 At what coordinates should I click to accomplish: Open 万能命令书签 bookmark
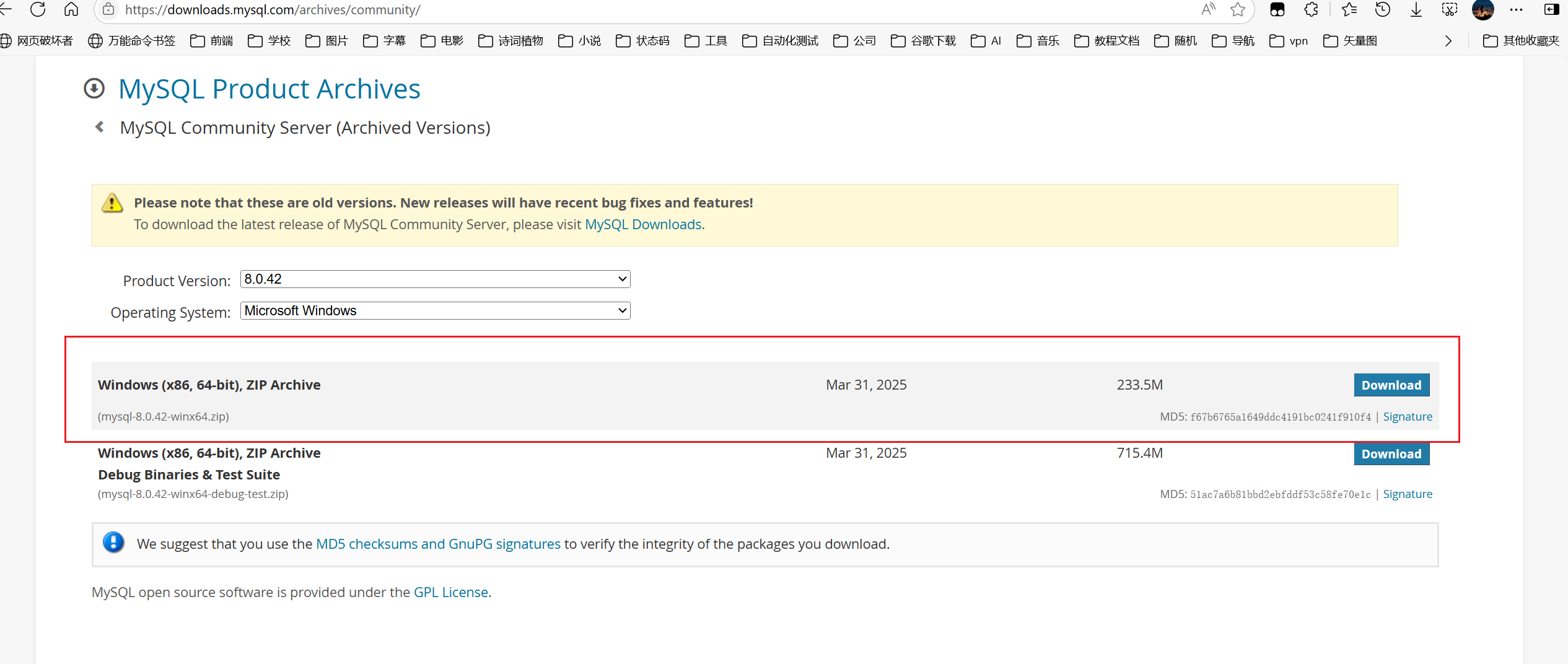click(x=132, y=41)
